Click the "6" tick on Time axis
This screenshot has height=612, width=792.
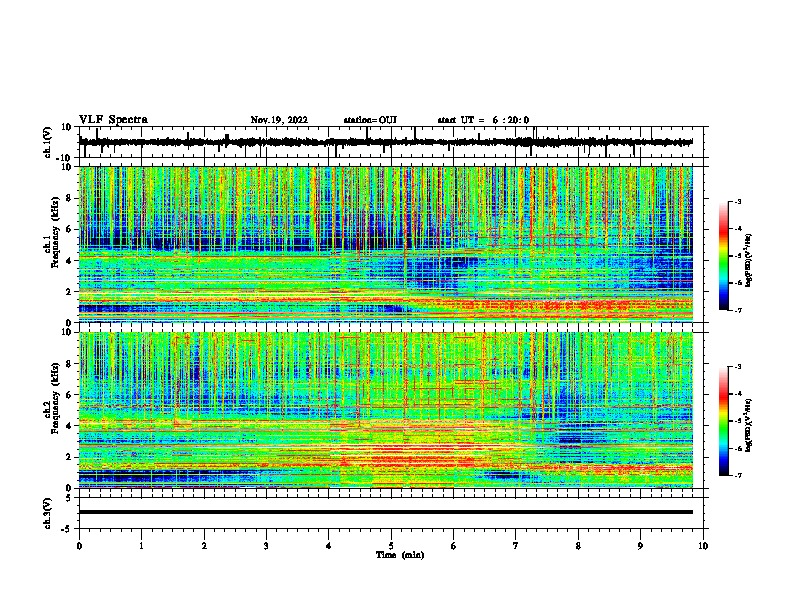coord(454,546)
